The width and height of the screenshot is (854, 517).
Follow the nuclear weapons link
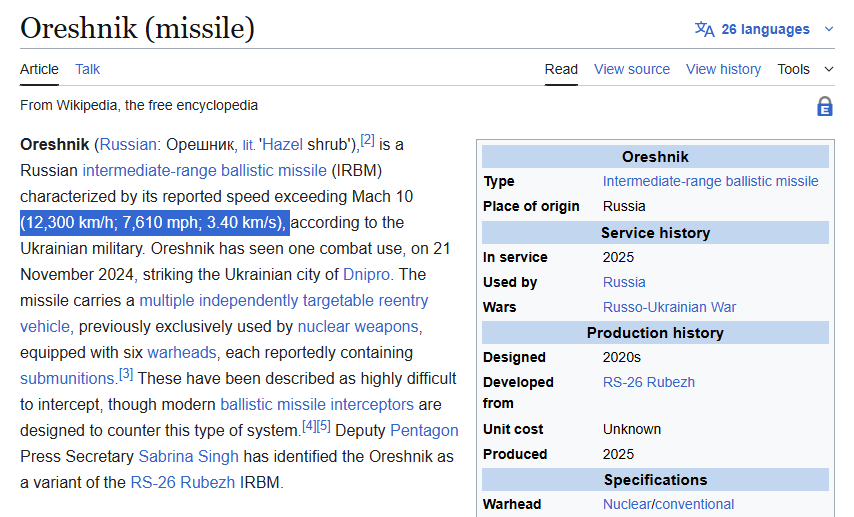point(358,326)
